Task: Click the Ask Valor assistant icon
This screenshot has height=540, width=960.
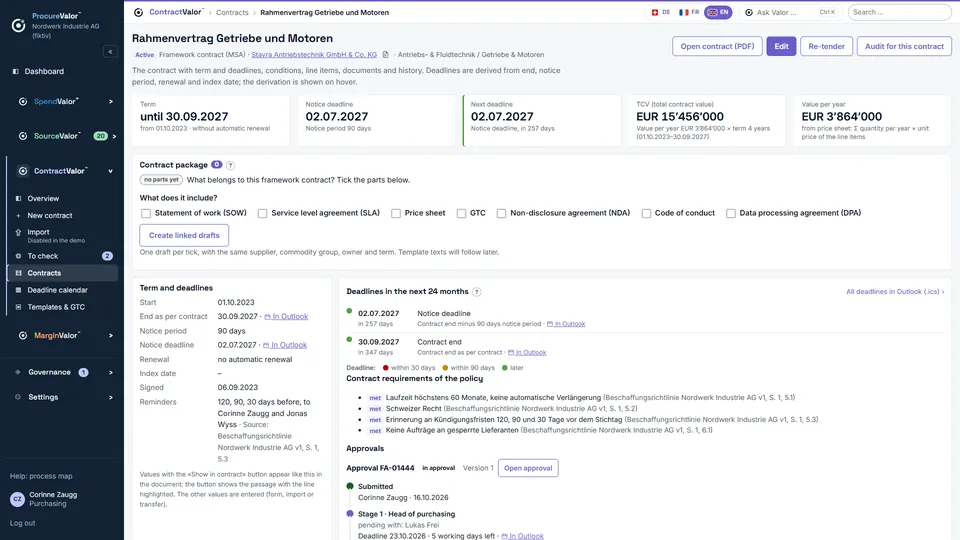Action: pos(749,12)
